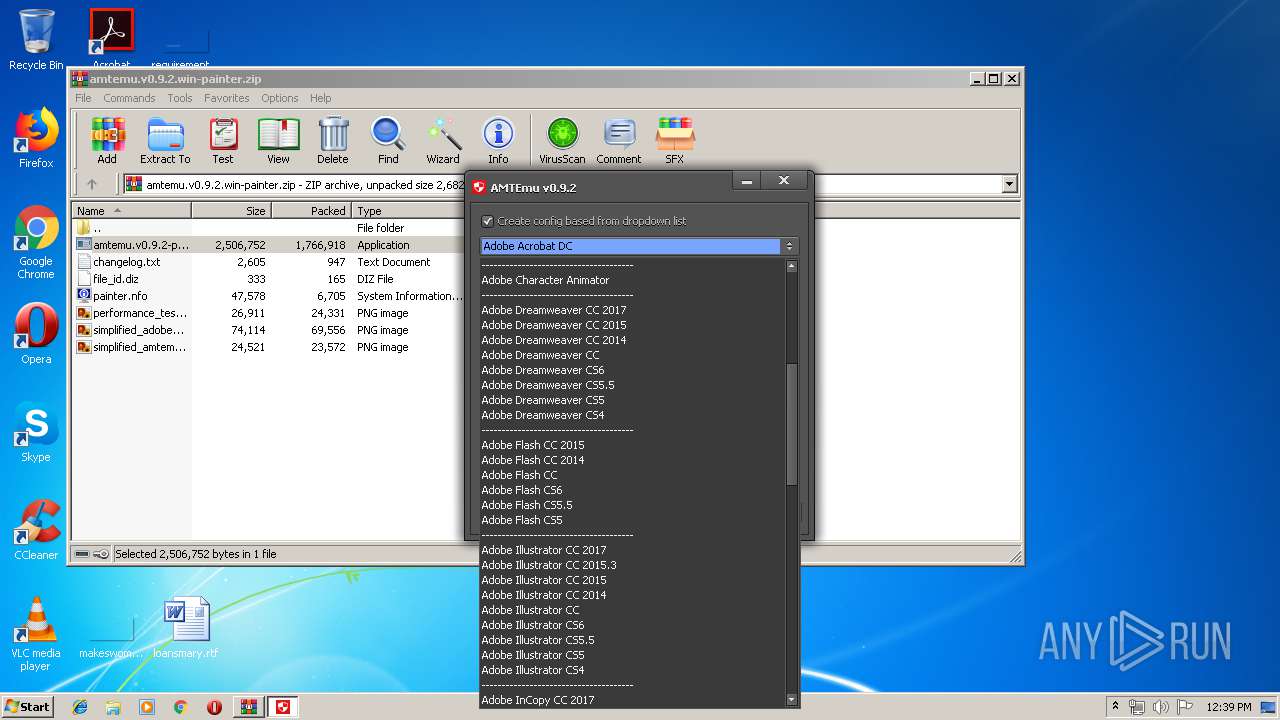Open Recycle Bin desktop icon

pyautogui.click(x=36, y=40)
